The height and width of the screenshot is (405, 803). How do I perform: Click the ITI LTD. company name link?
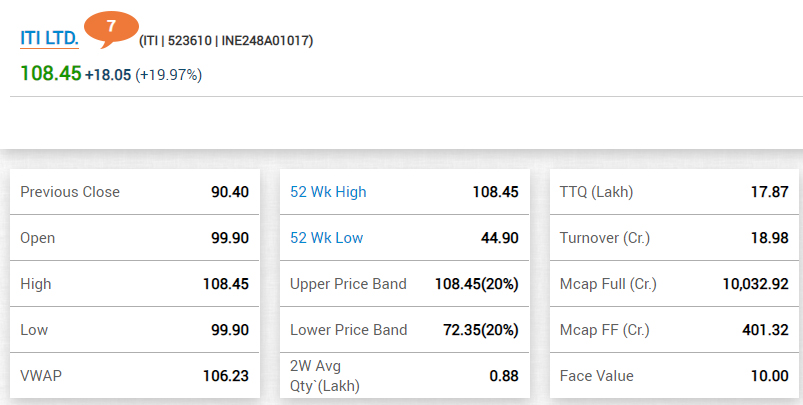[49, 39]
